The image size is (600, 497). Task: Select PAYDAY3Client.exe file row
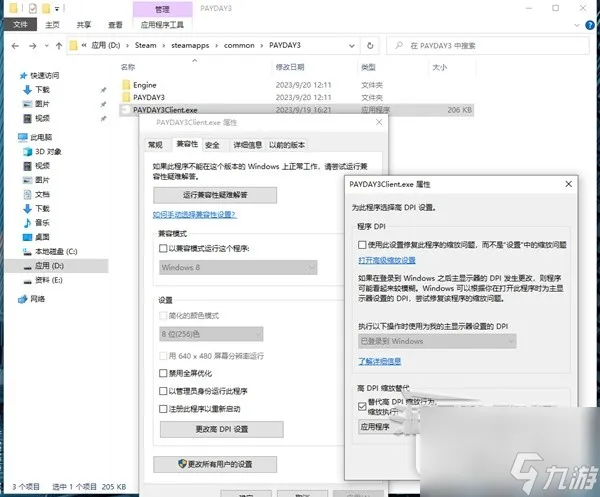click(297, 110)
